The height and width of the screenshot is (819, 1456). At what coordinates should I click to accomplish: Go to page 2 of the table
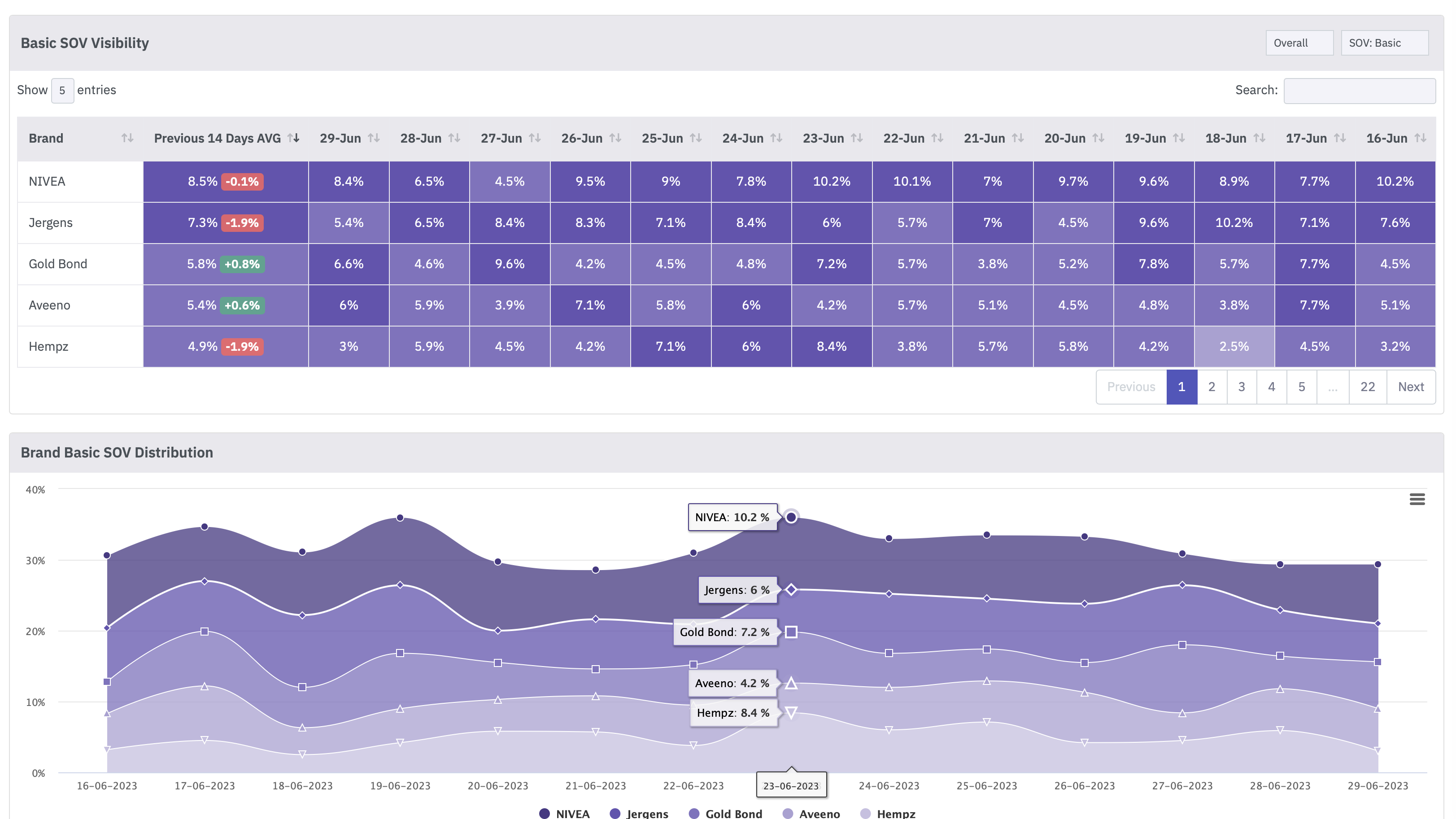(1211, 387)
